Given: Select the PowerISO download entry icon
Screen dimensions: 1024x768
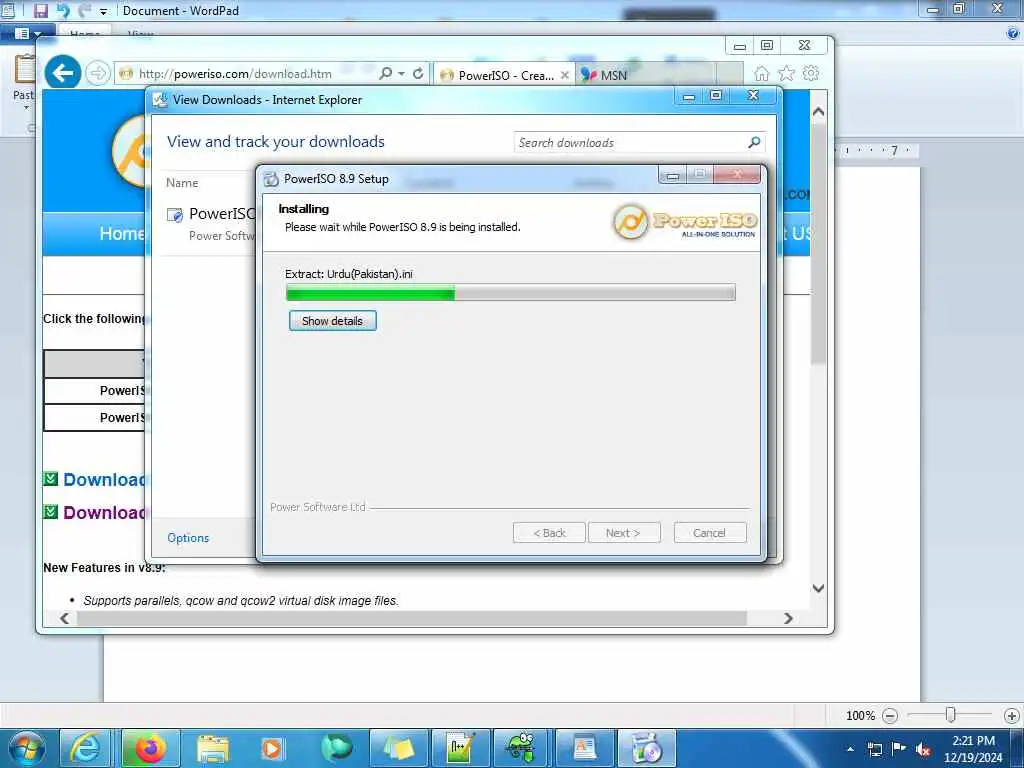Looking at the screenshot, I should 175,215.
